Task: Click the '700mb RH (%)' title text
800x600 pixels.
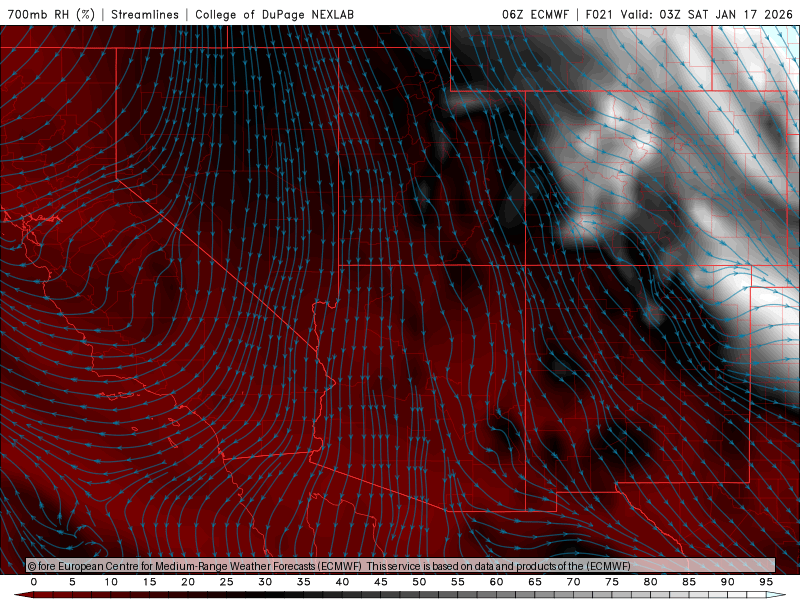Action: pos(52,14)
